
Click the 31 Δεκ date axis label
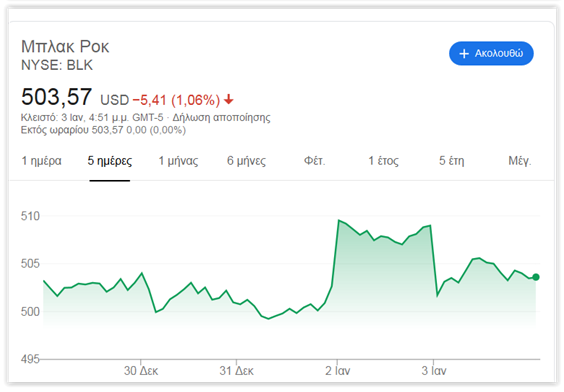pyautogui.click(x=237, y=371)
